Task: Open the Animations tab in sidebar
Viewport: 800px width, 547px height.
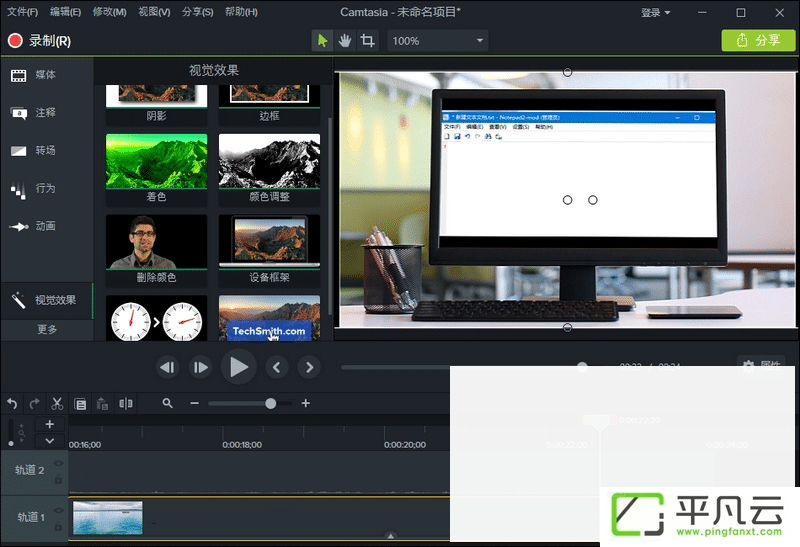Action: [x=47, y=226]
